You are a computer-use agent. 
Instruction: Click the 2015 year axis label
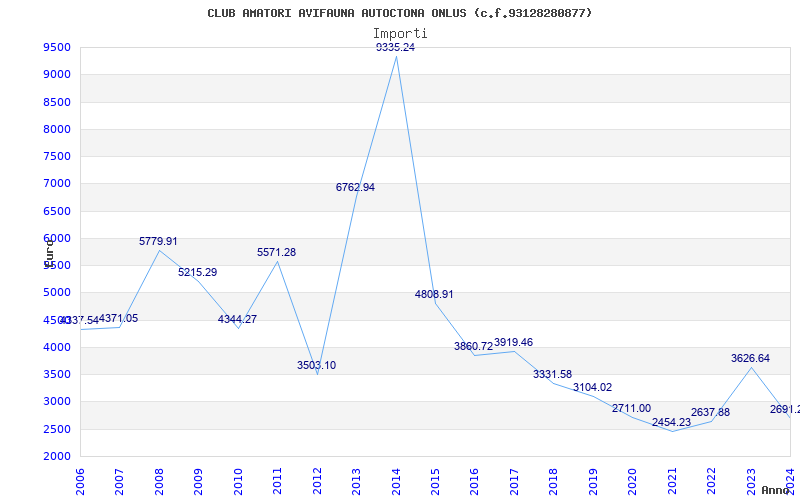[436, 482]
